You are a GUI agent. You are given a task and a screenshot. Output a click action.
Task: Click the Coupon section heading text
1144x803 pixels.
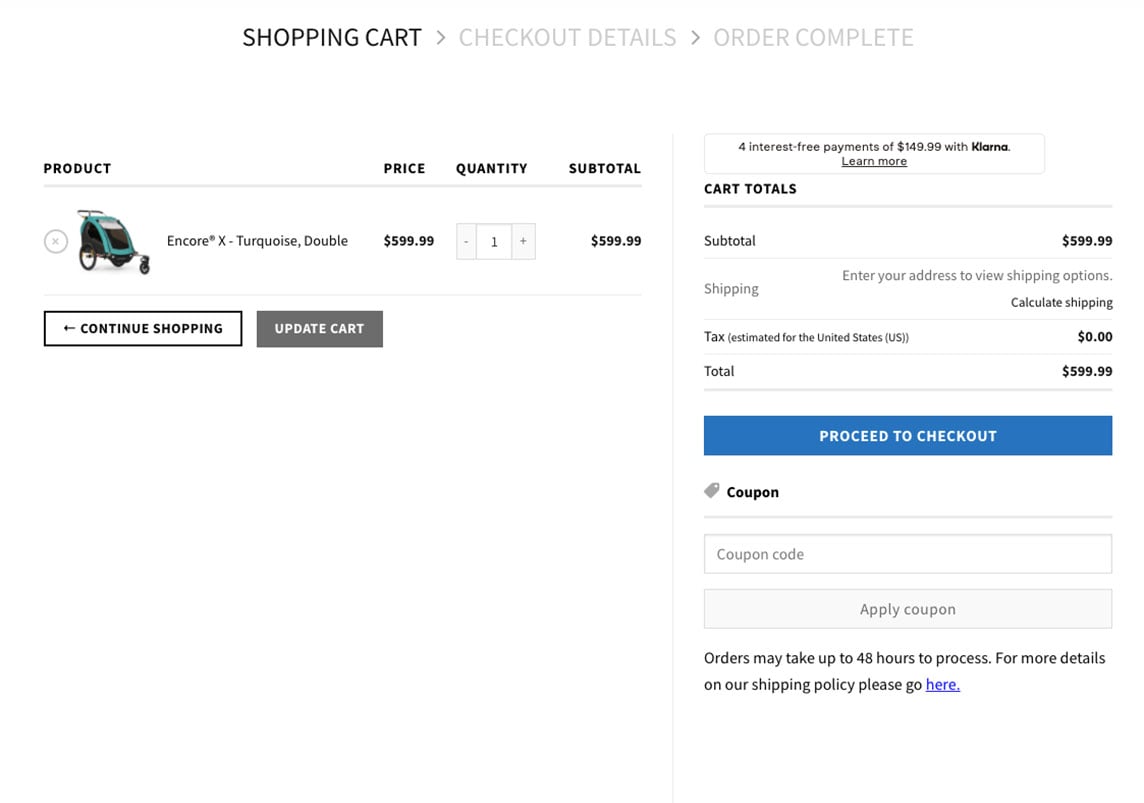[752, 492]
